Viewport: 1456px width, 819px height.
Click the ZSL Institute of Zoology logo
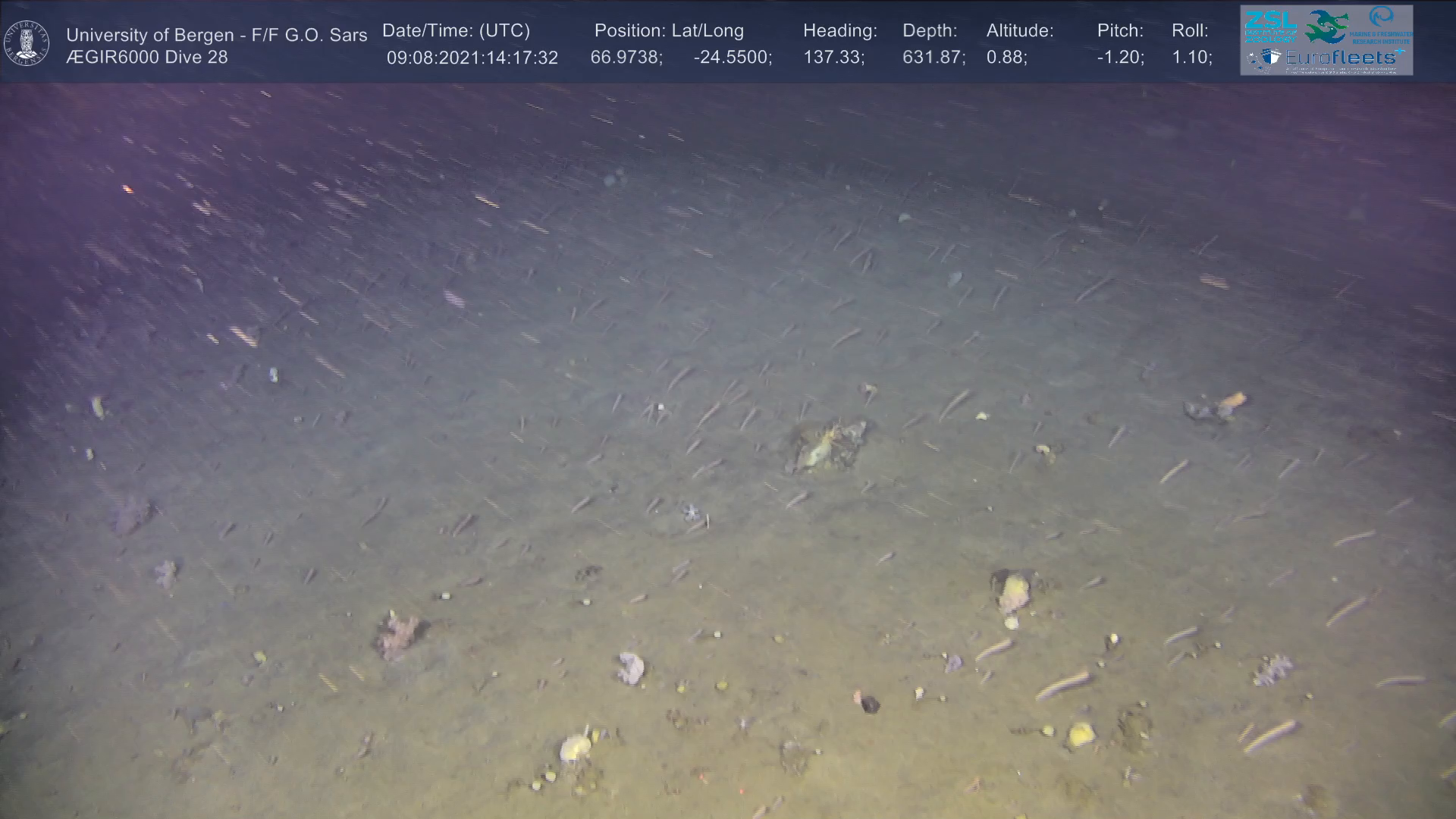click(1271, 27)
